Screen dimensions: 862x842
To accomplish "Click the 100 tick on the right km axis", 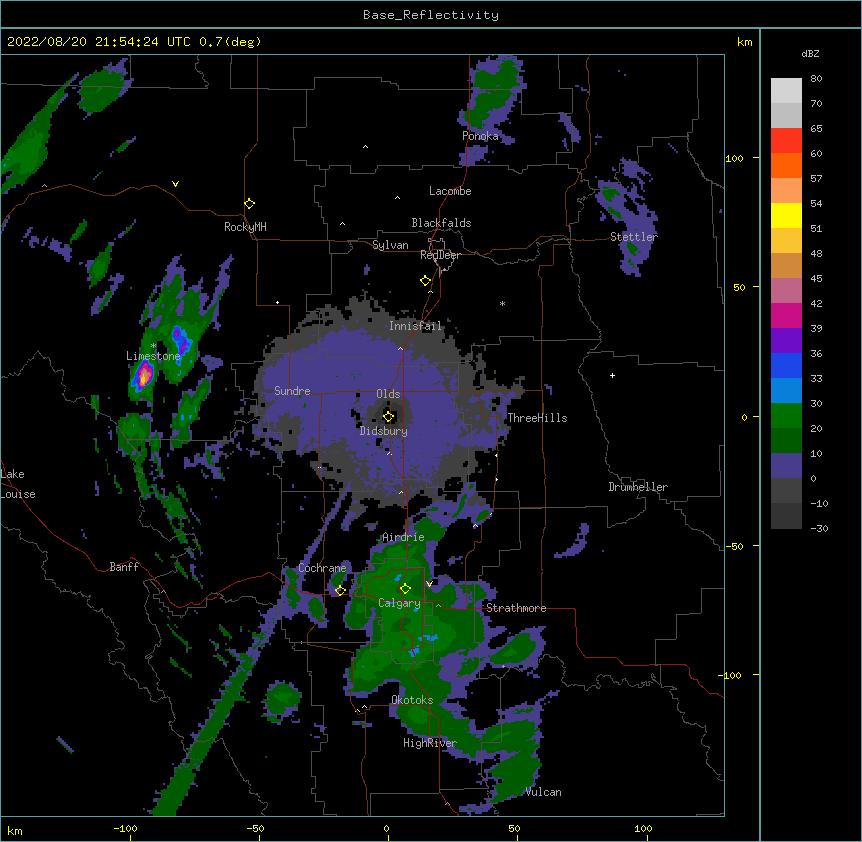I will click(x=734, y=159).
